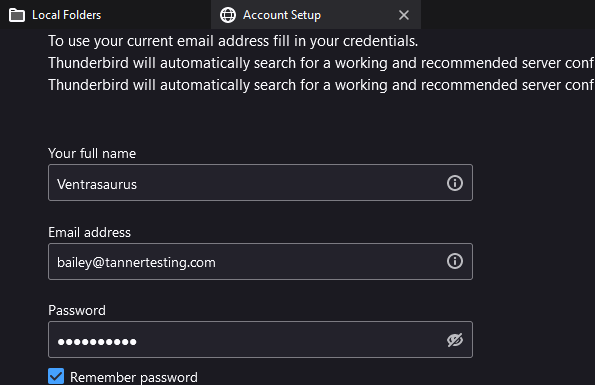Close the Account Setup tab
Viewport: 595px width, 385px height.
[404, 15]
